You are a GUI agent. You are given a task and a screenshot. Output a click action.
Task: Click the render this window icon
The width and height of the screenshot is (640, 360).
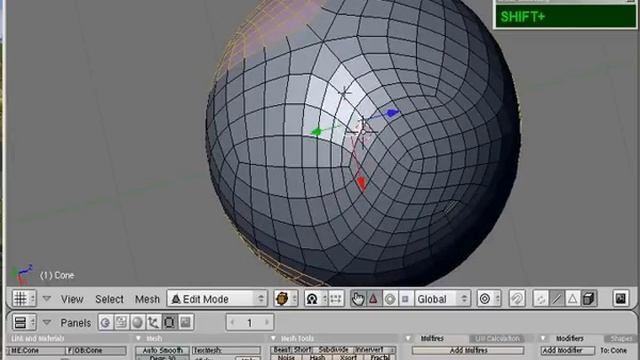[621, 299]
